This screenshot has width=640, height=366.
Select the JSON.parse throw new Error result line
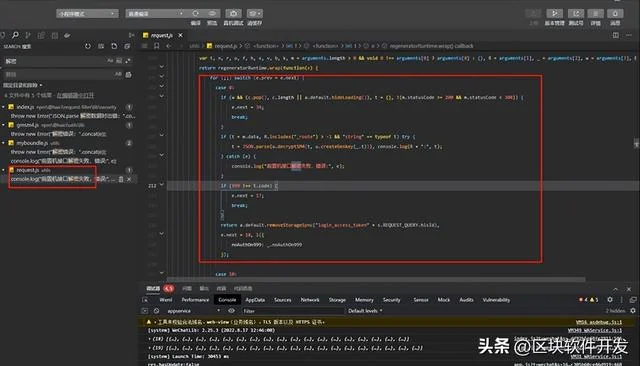pos(73,116)
